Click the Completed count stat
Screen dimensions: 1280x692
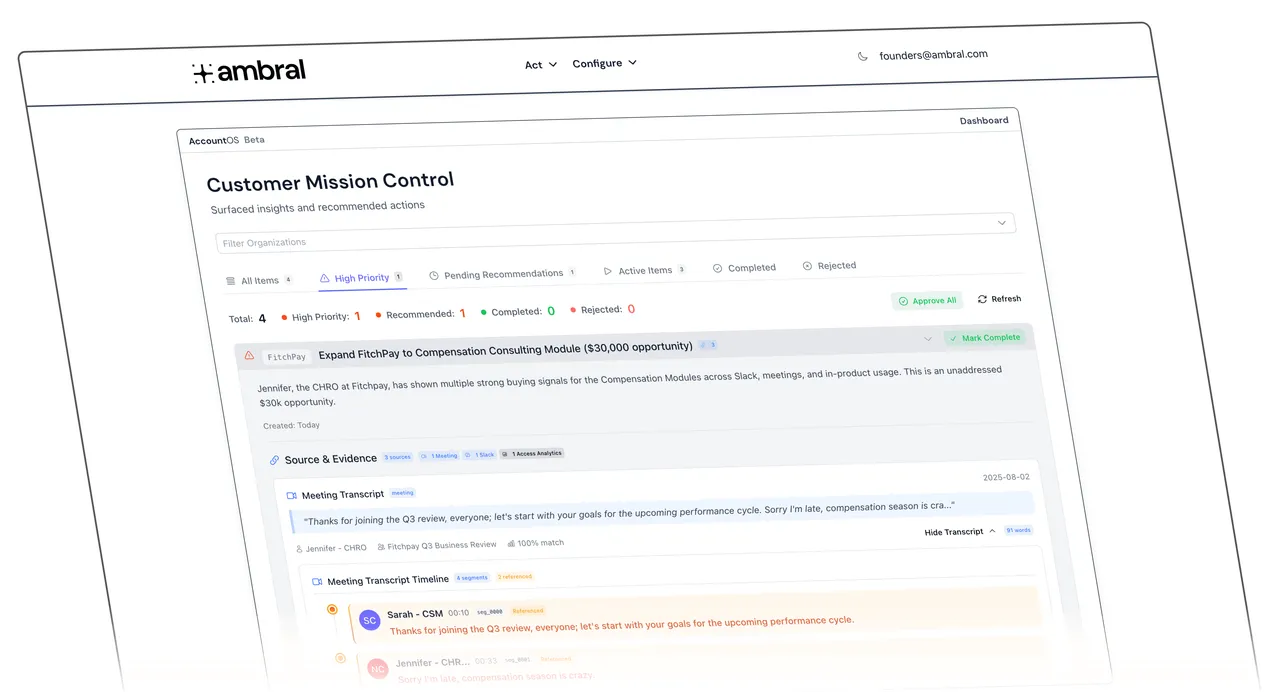[x=518, y=312]
